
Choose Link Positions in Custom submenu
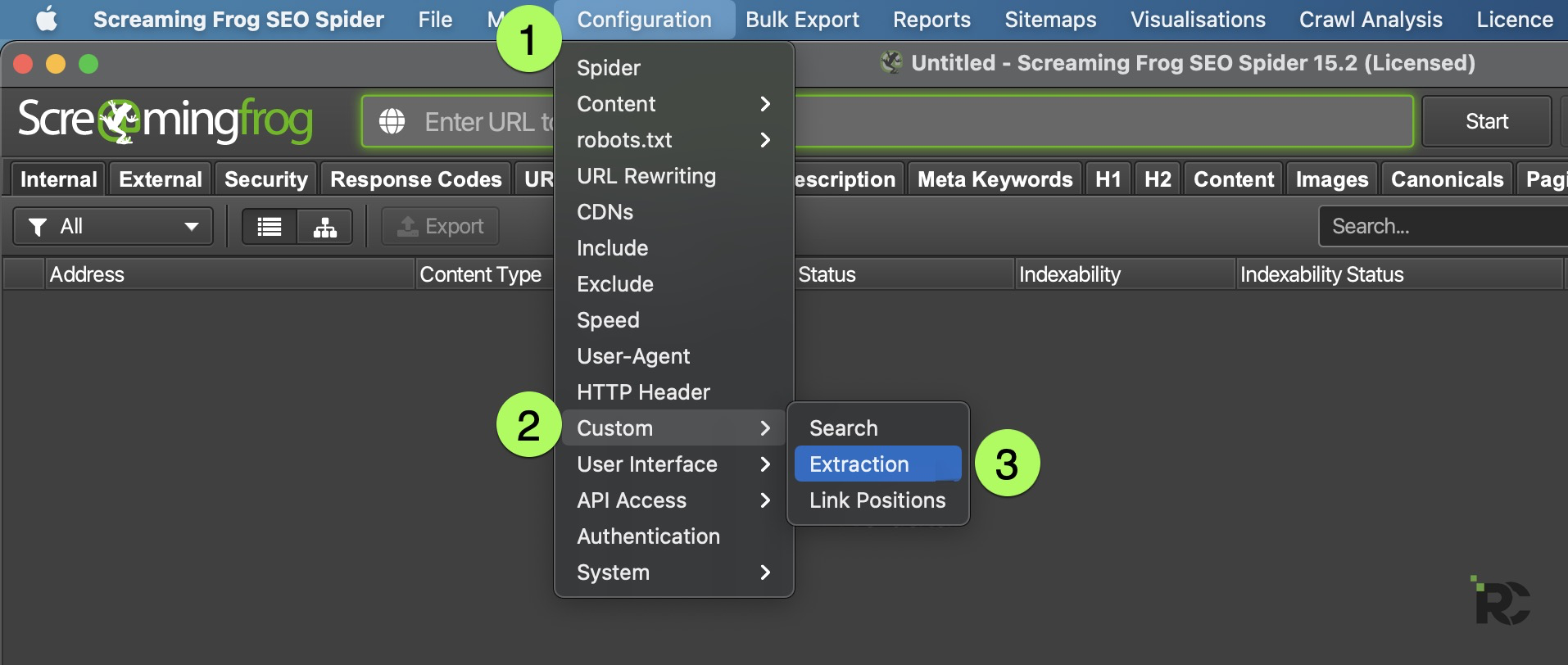coord(877,500)
